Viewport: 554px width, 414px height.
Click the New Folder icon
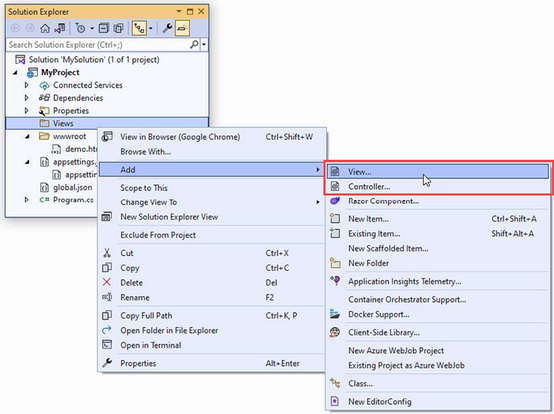pos(335,263)
